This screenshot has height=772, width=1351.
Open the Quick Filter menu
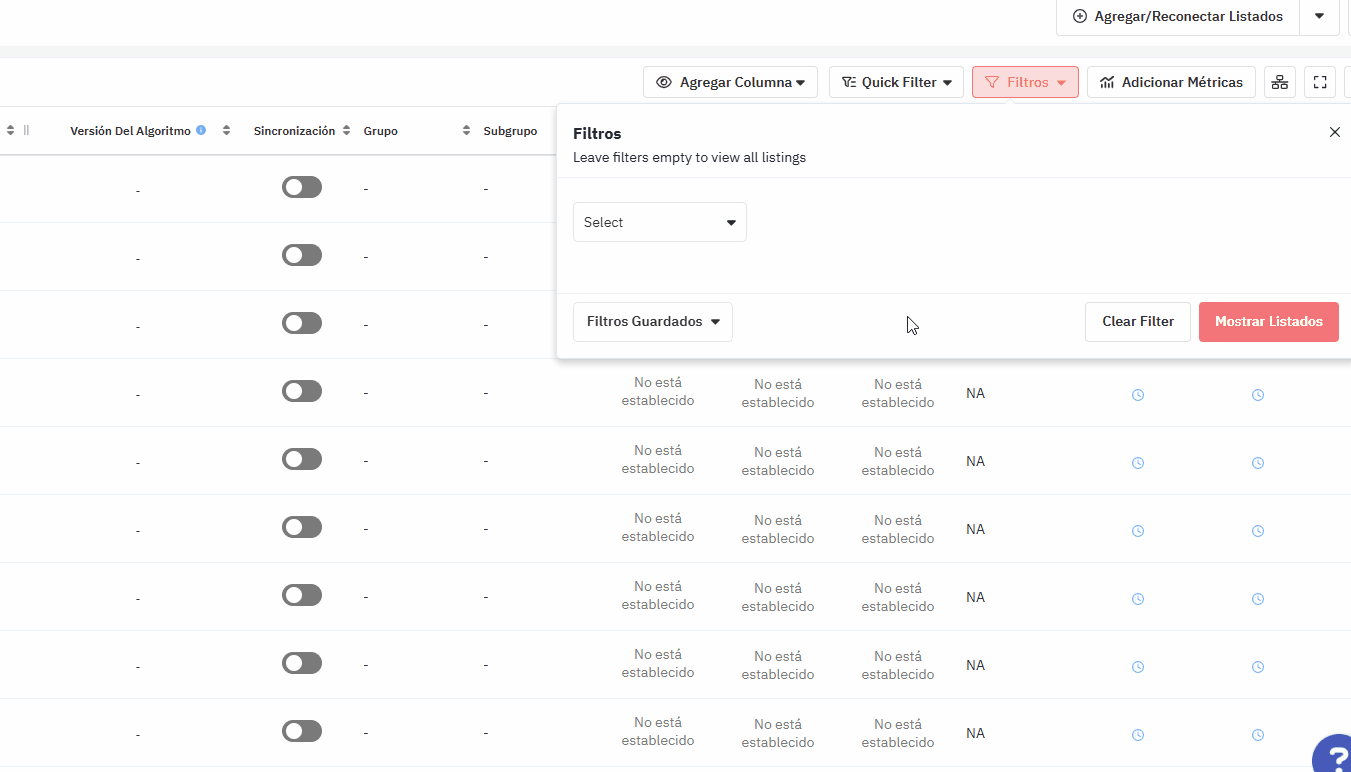point(896,83)
